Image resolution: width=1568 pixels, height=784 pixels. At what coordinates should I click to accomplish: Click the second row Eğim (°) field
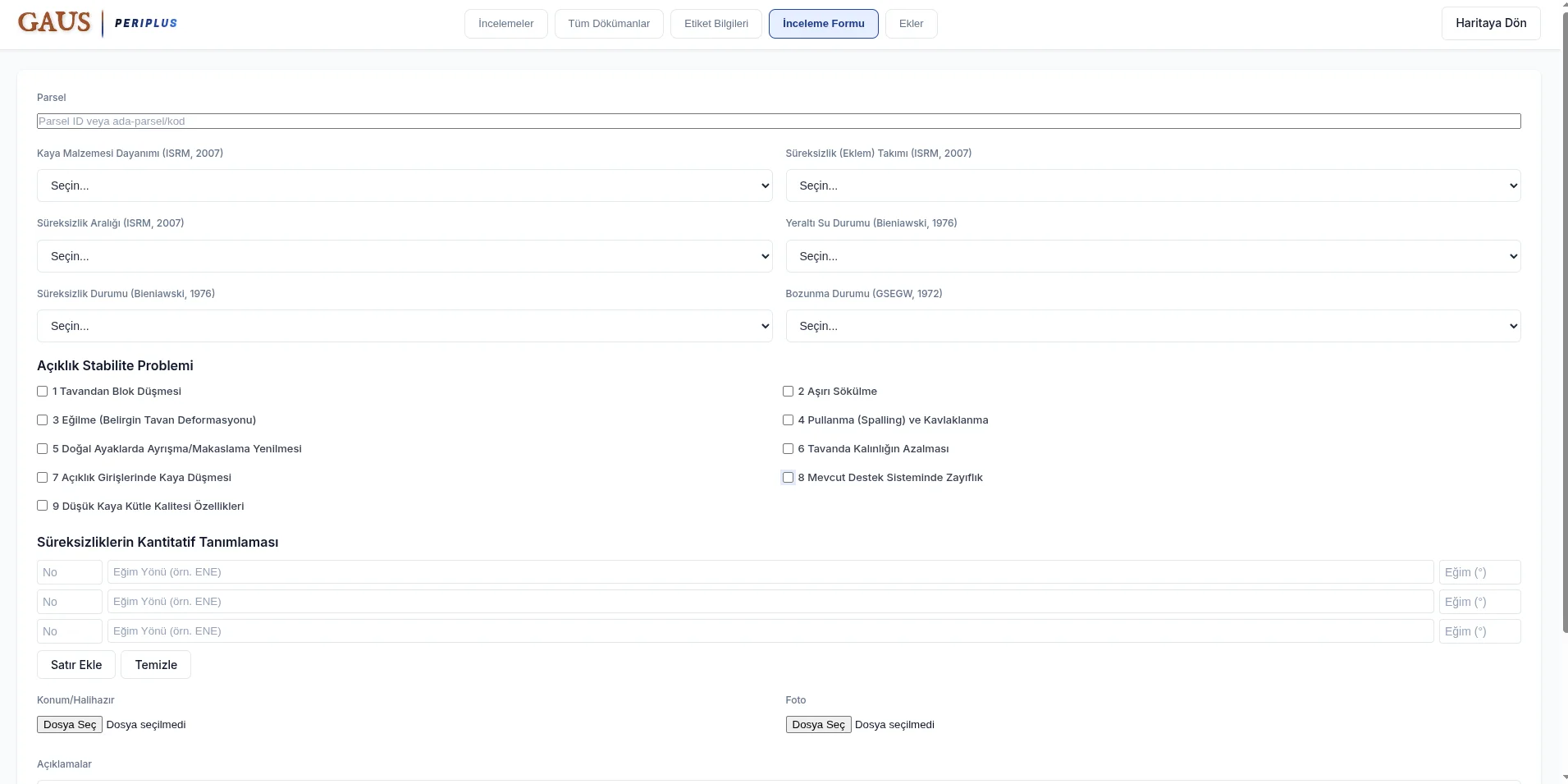1480,602
